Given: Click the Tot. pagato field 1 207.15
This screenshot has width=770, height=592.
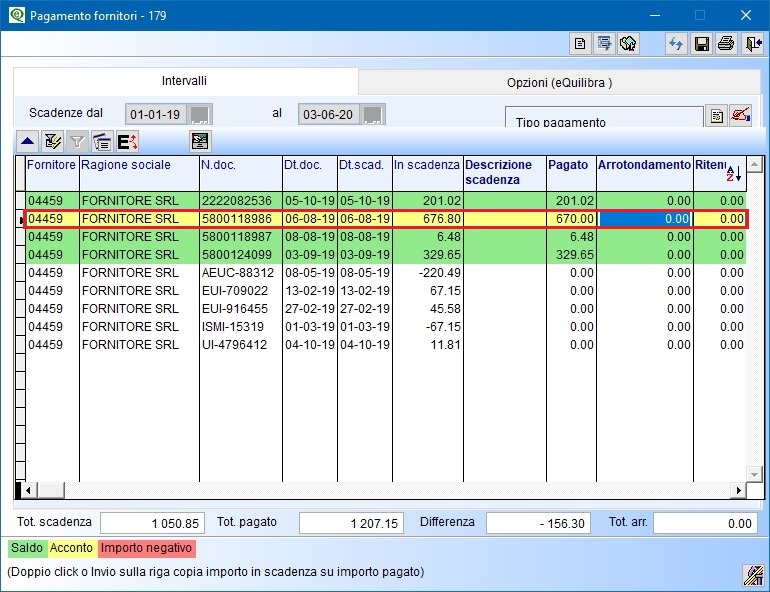Looking at the screenshot, I should (351, 523).
